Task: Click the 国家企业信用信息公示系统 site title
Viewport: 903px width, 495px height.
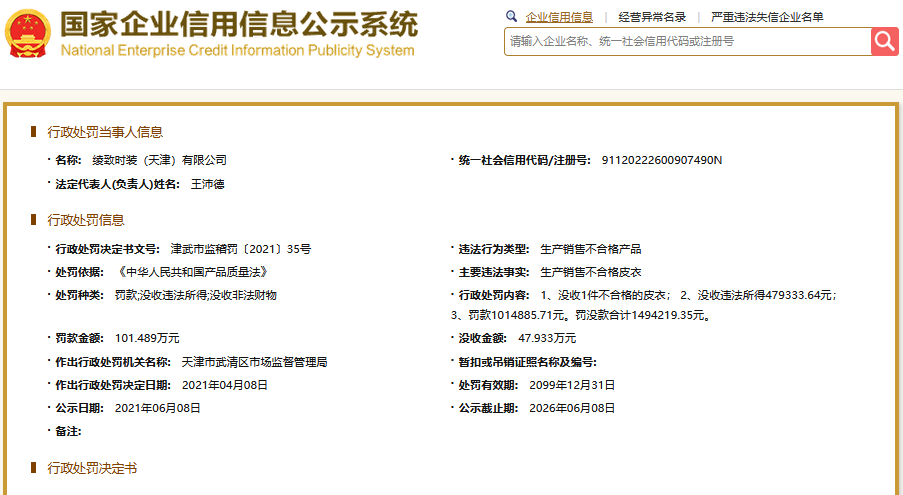Action: [x=239, y=24]
